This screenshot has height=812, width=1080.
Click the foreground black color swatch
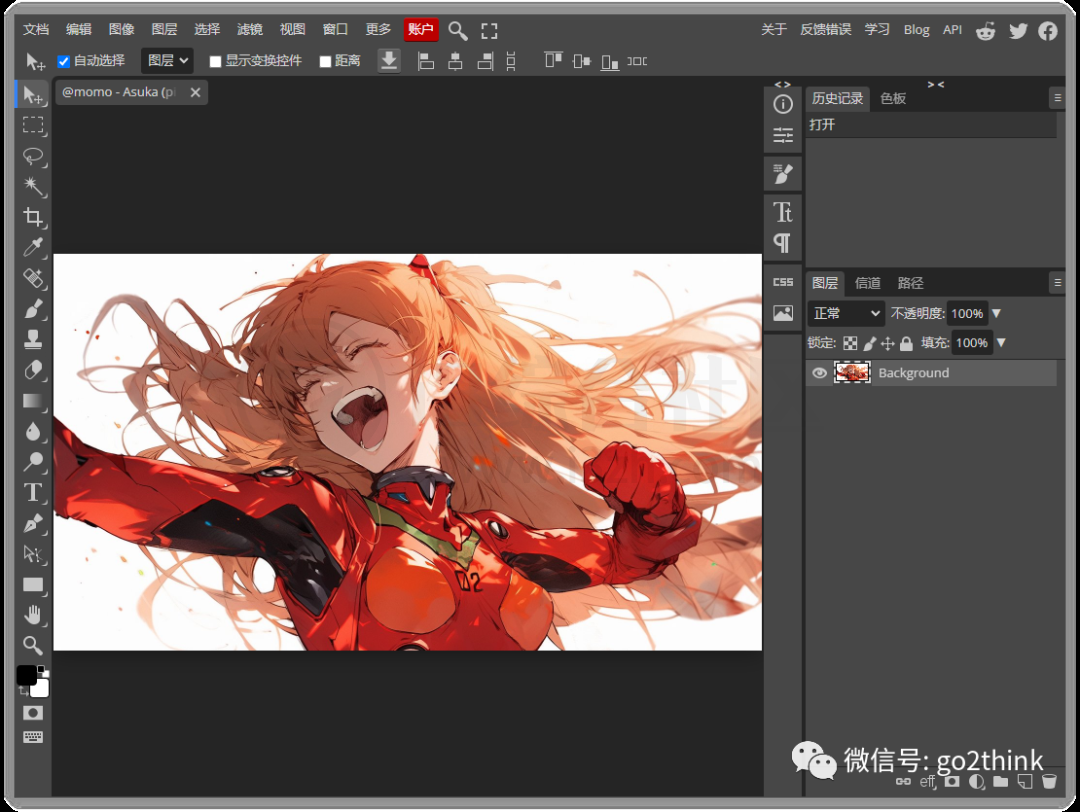(26, 675)
